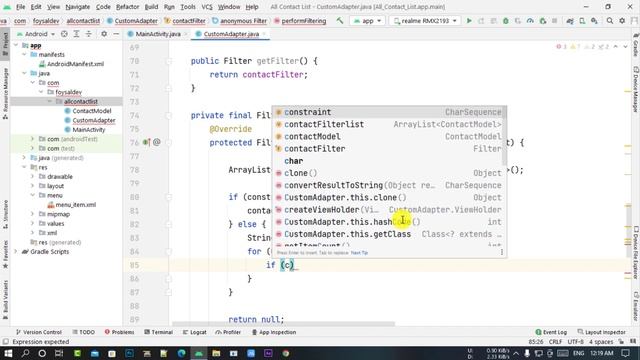Open the profiler gauge icon in the toolbar
640x360 pixels.
point(530,20)
